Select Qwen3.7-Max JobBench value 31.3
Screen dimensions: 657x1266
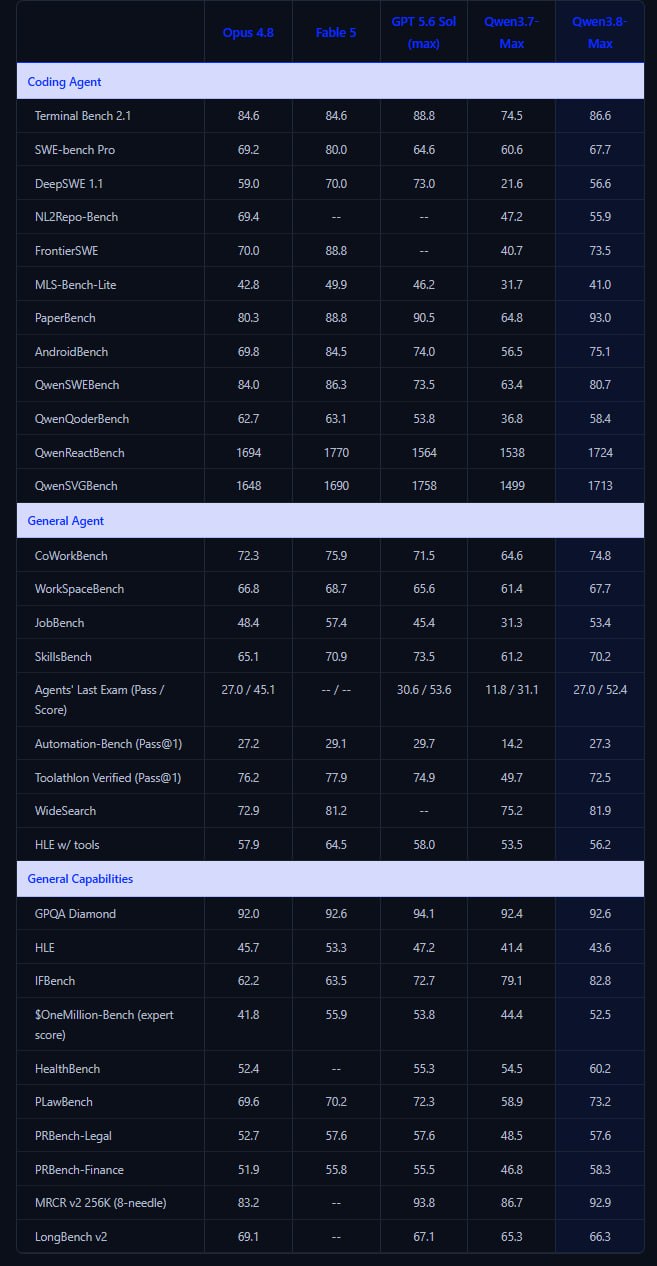(511, 623)
